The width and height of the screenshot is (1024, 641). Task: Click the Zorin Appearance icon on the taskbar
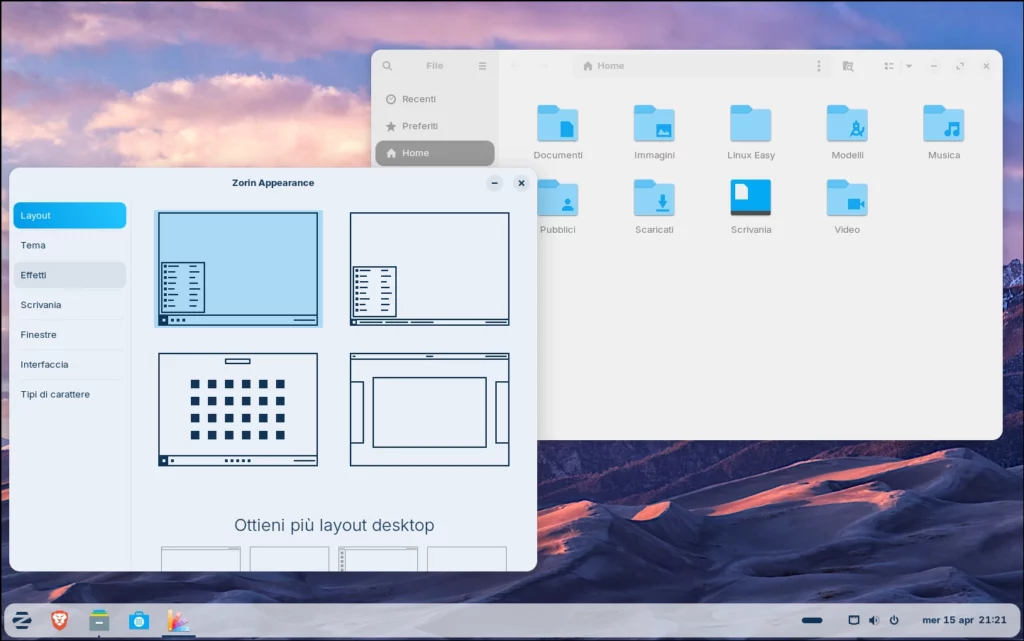179,620
